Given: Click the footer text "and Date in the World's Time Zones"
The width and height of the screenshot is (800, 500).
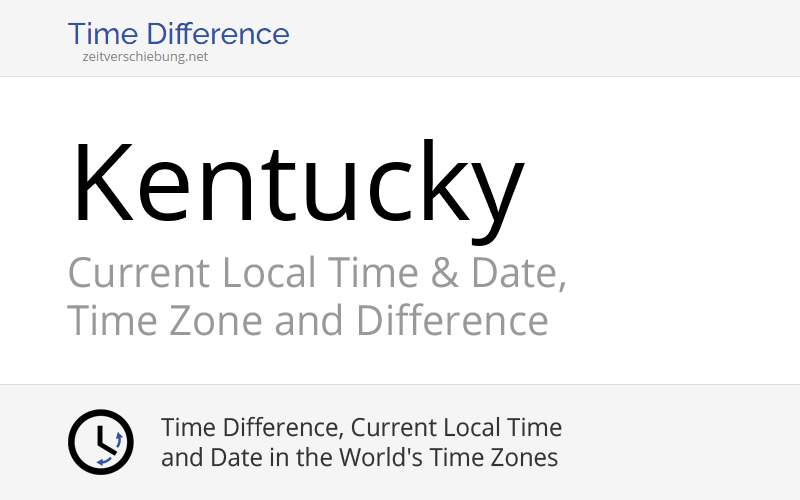Looking at the screenshot, I should 359,458.
